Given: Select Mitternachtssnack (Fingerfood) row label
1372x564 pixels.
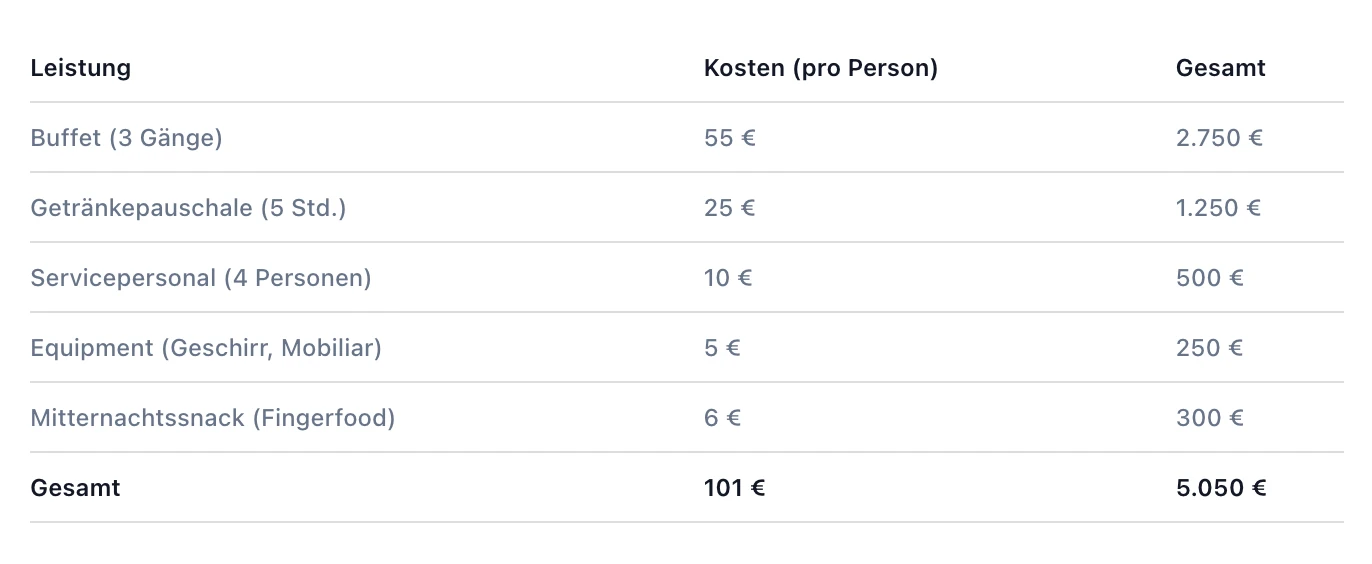Looking at the screenshot, I should pos(213,418).
